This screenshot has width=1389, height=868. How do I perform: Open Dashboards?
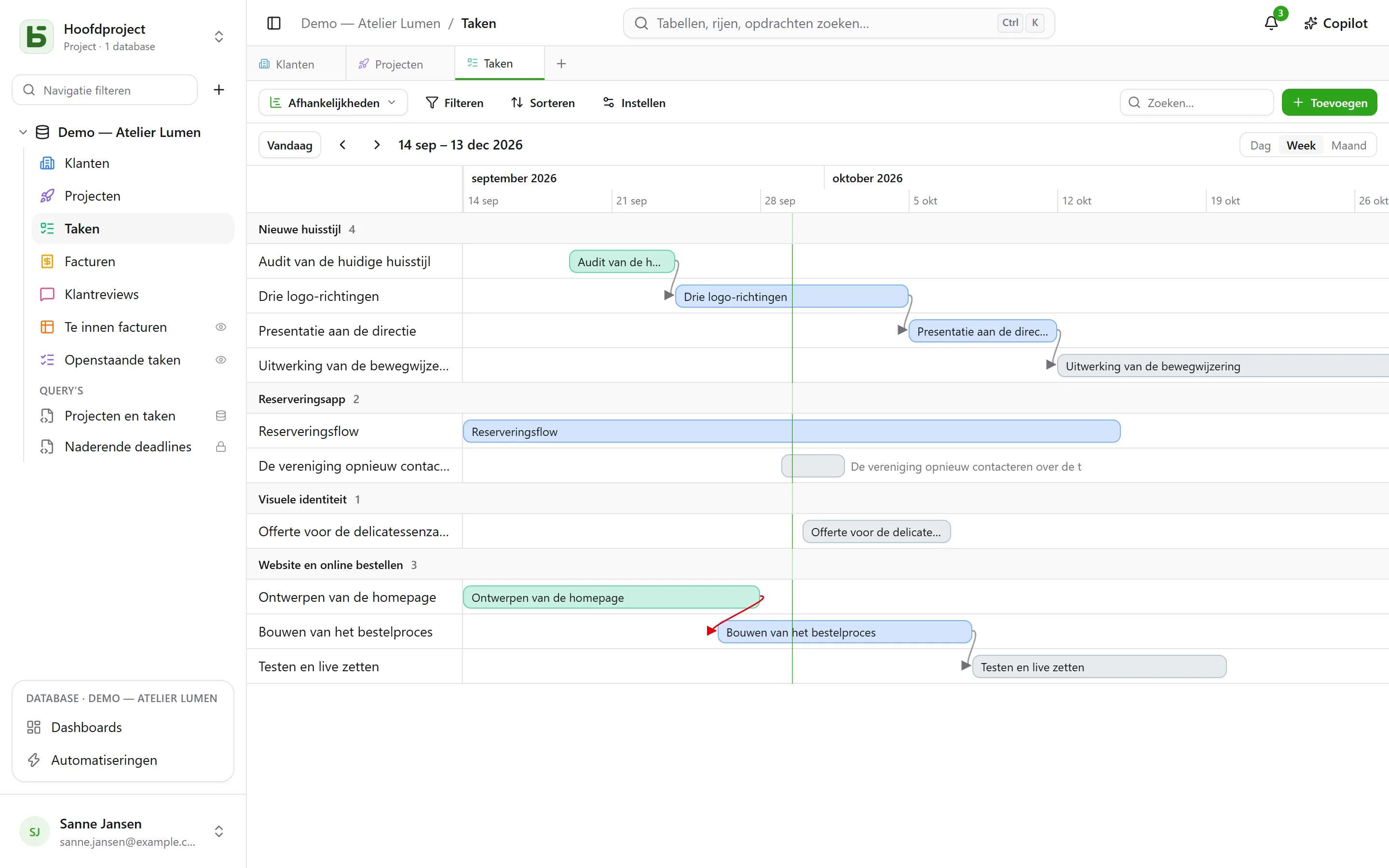pos(123,727)
